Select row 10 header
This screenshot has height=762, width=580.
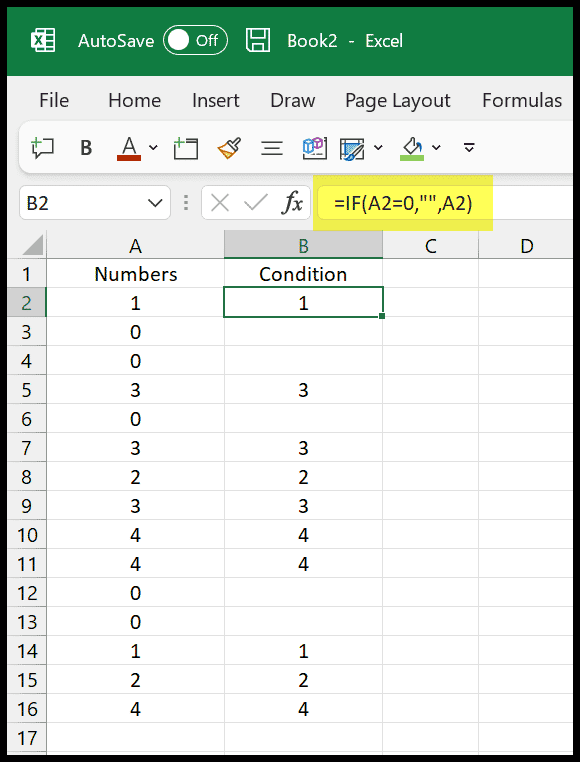point(26,535)
